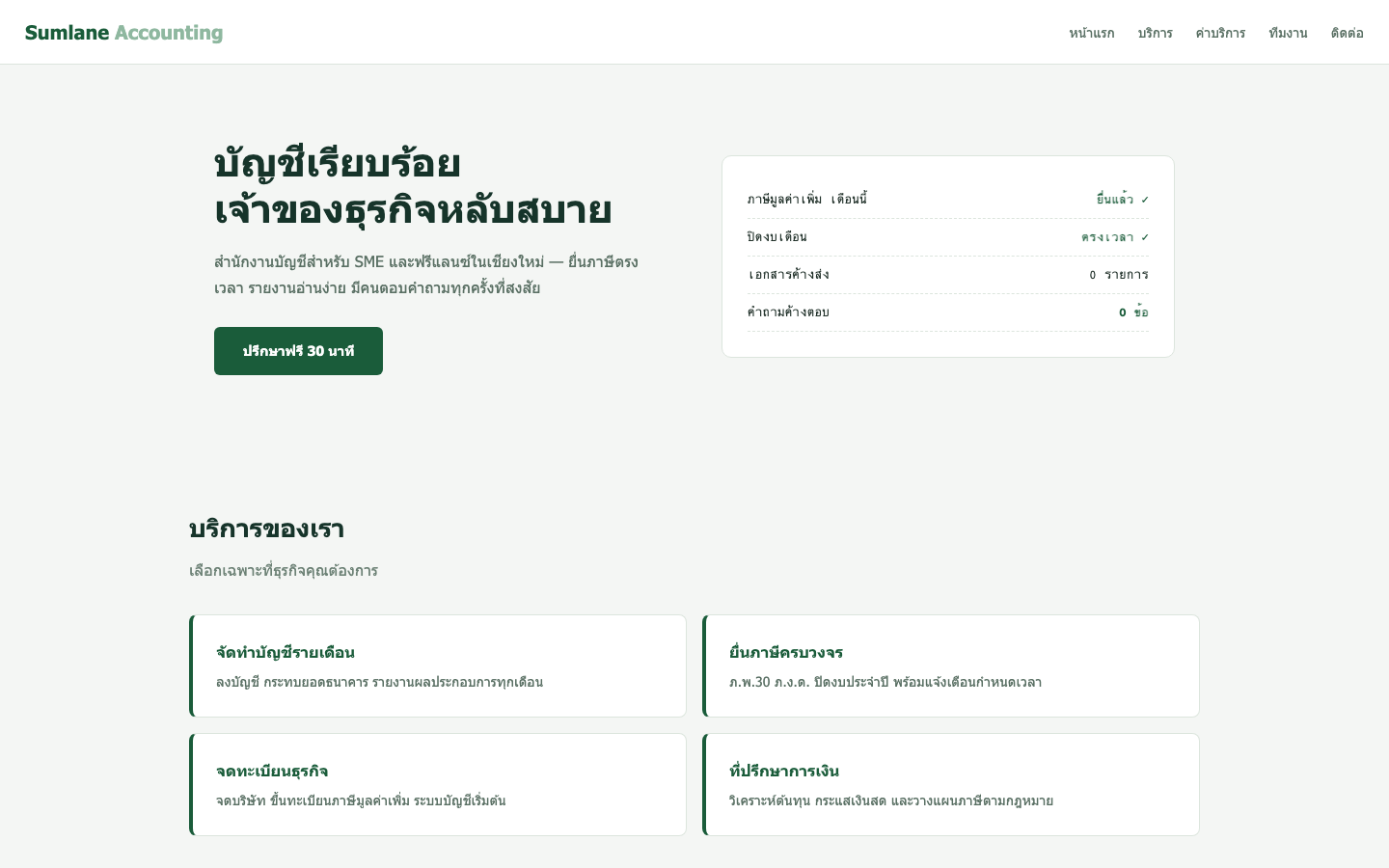The image size is (1389, 868).
Task: Click the ปรึกษาฟรี 30 นาที button
Action: [298, 351]
